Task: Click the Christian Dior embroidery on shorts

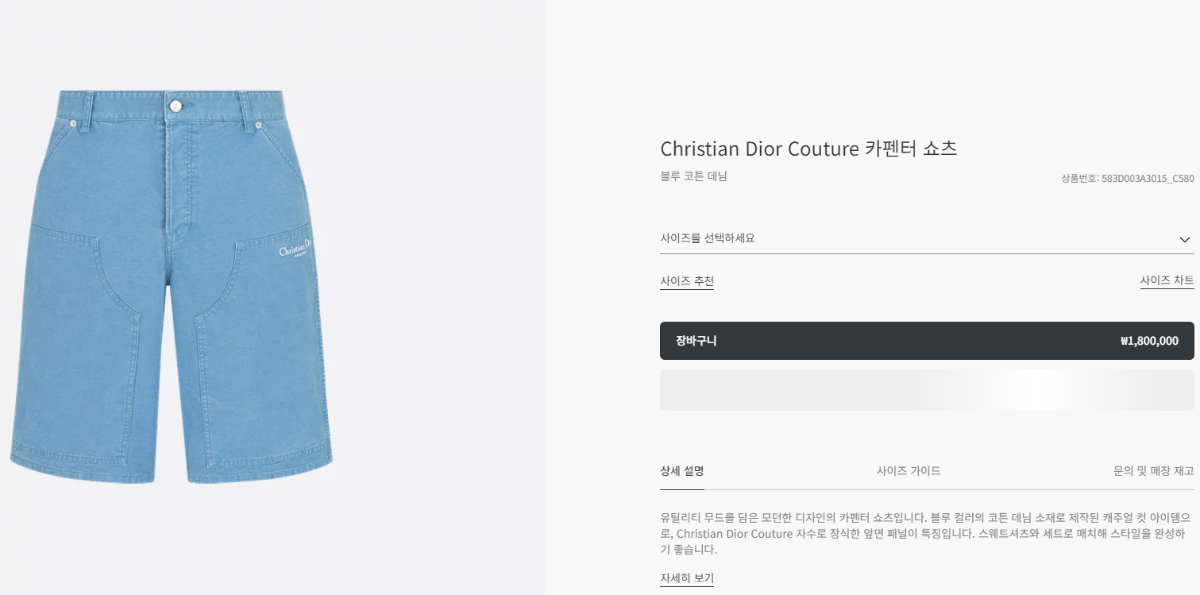Action: click(296, 251)
